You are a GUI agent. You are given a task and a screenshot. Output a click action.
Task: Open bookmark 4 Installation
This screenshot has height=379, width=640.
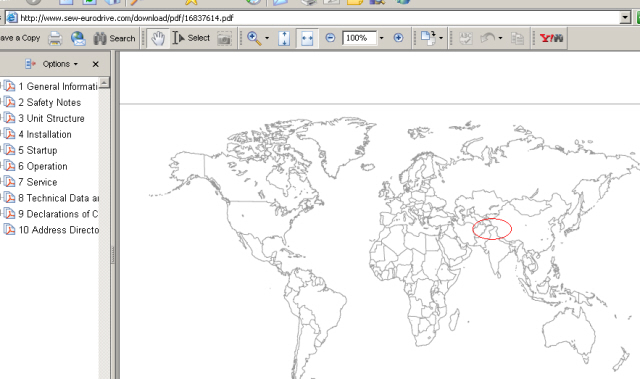point(44,134)
